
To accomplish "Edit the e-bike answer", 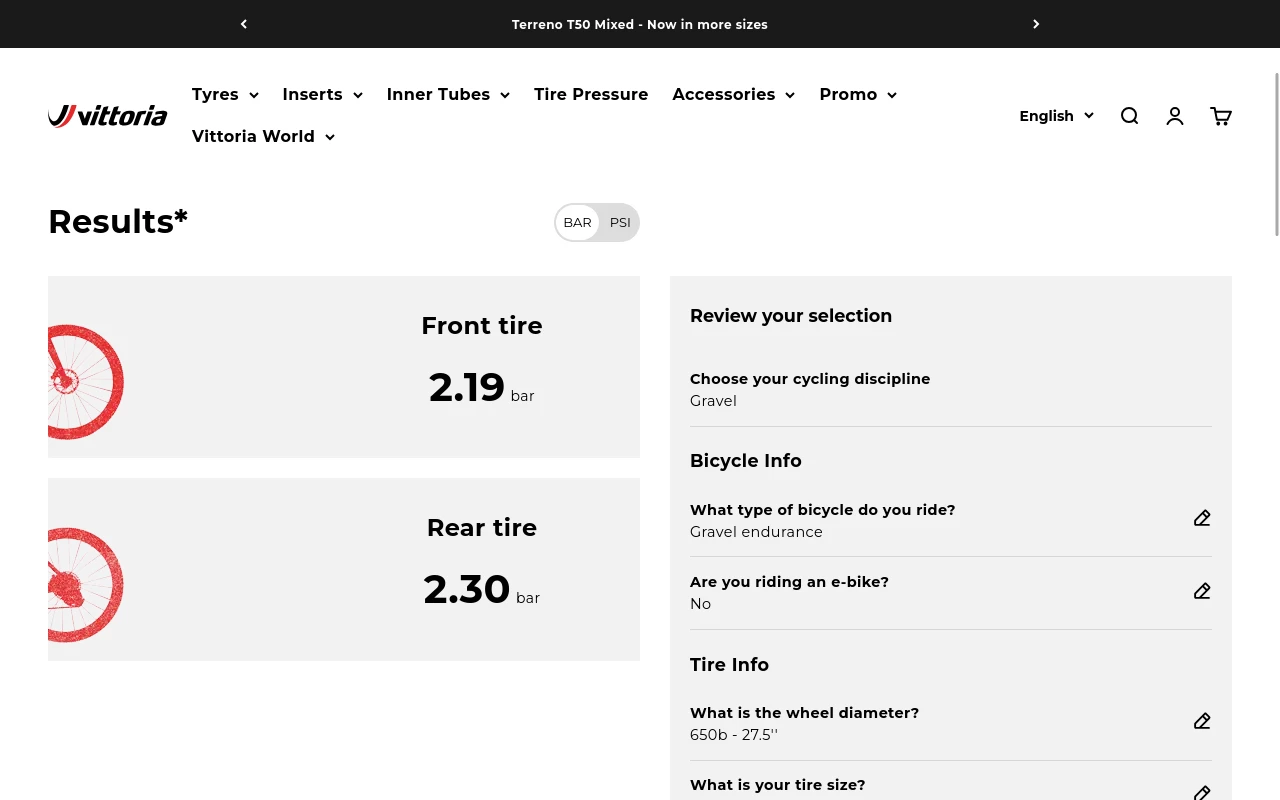I will click(1202, 591).
